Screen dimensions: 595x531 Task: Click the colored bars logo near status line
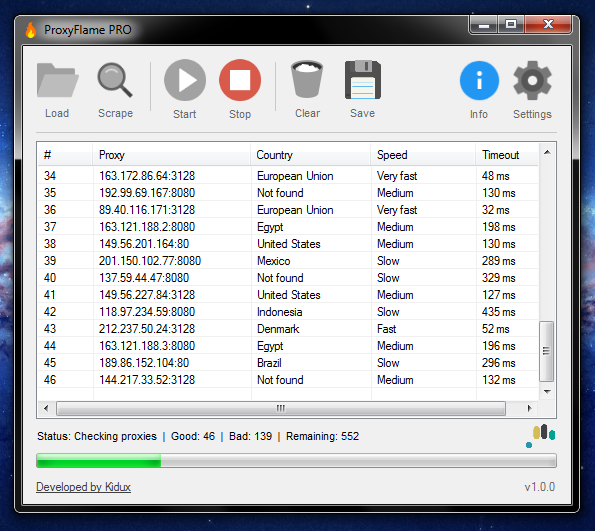coord(541,436)
